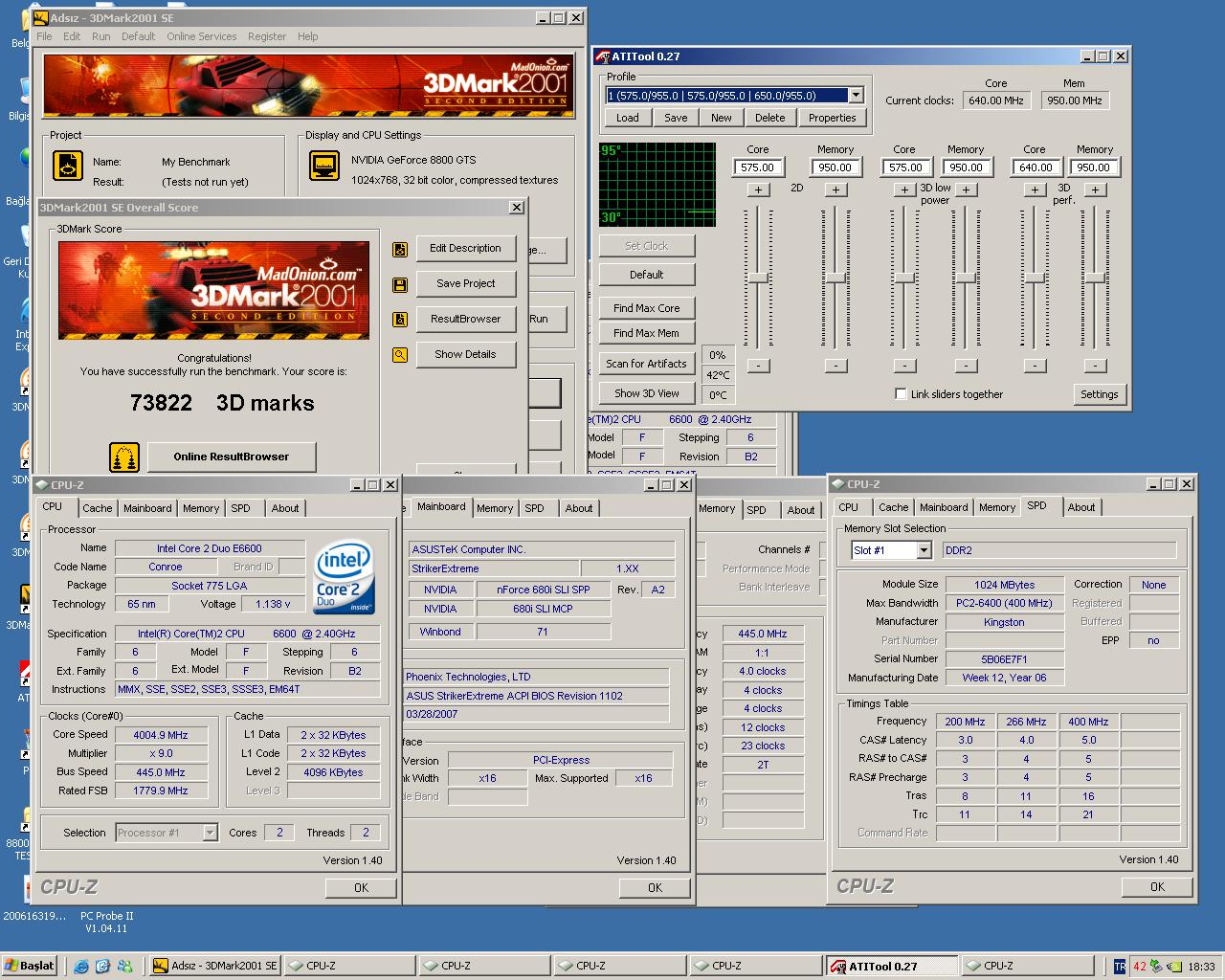Image resolution: width=1225 pixels, height=980 pixels.
Task: Click the Edit Description button
Action: (466, 249)
